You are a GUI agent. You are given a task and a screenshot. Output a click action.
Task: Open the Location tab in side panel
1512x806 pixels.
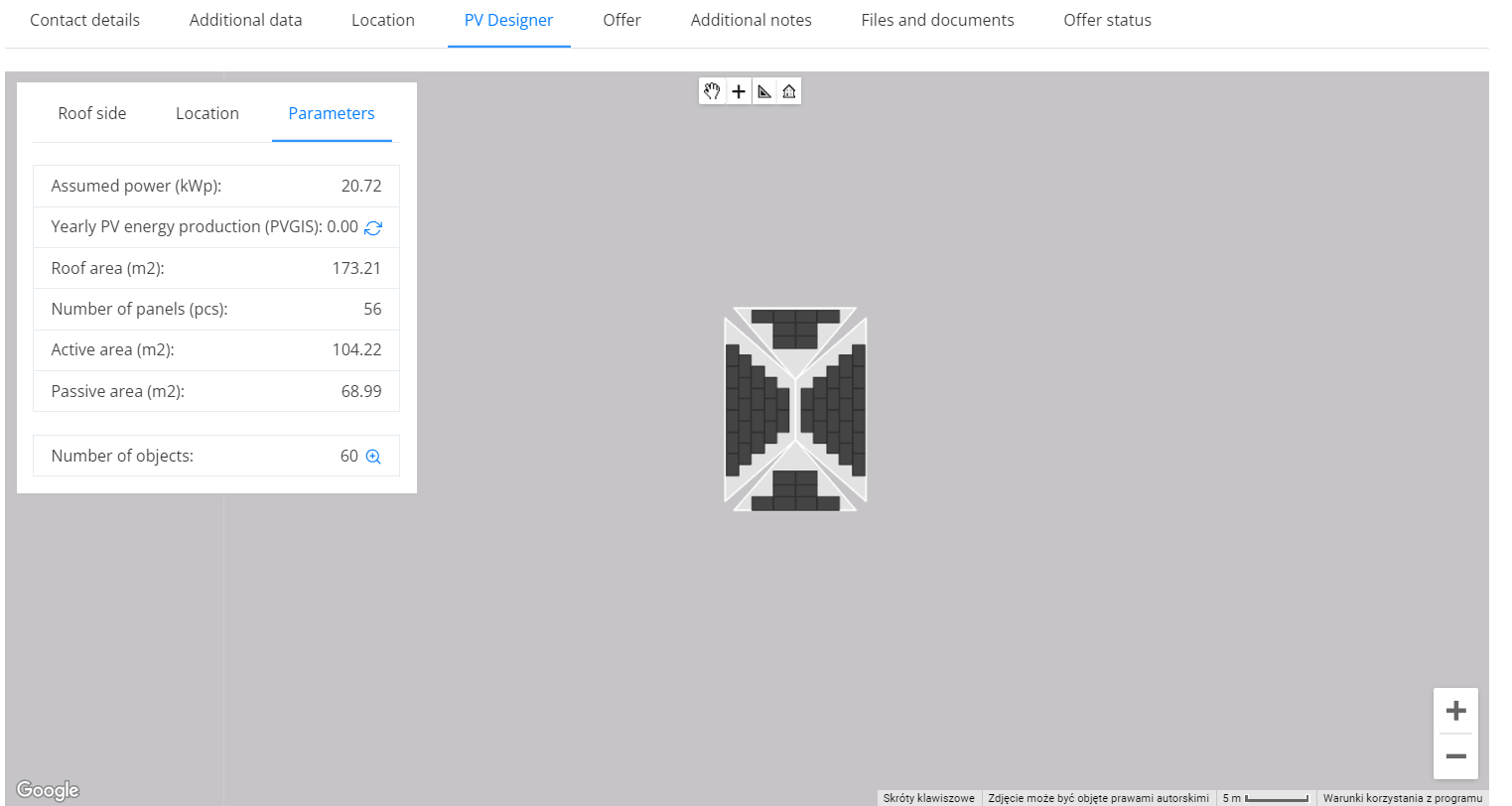[207, 113]
